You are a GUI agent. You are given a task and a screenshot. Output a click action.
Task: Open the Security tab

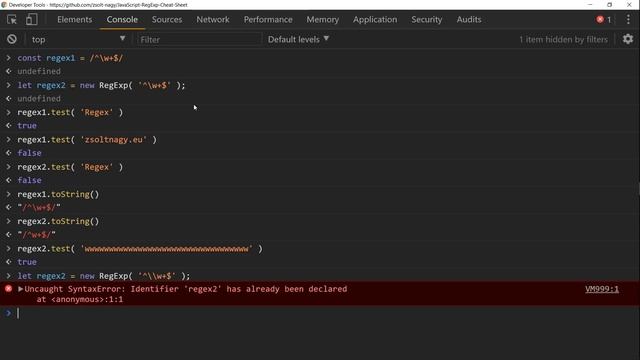(427, 19)
